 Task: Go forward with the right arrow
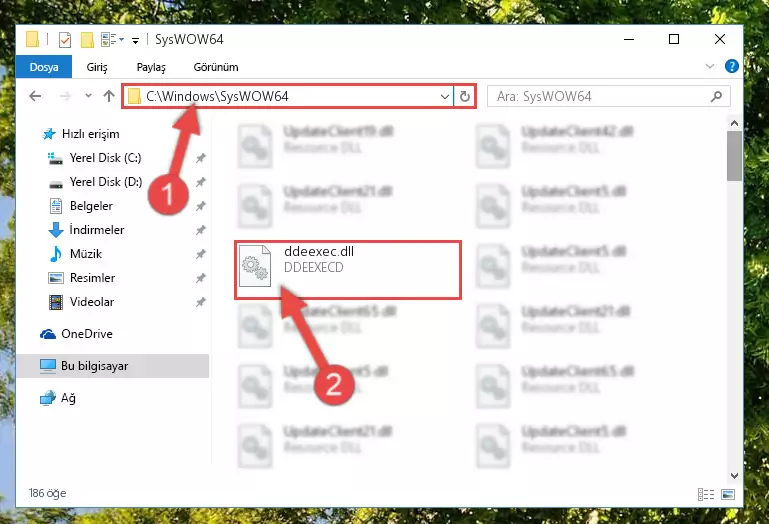pos(65,96)
